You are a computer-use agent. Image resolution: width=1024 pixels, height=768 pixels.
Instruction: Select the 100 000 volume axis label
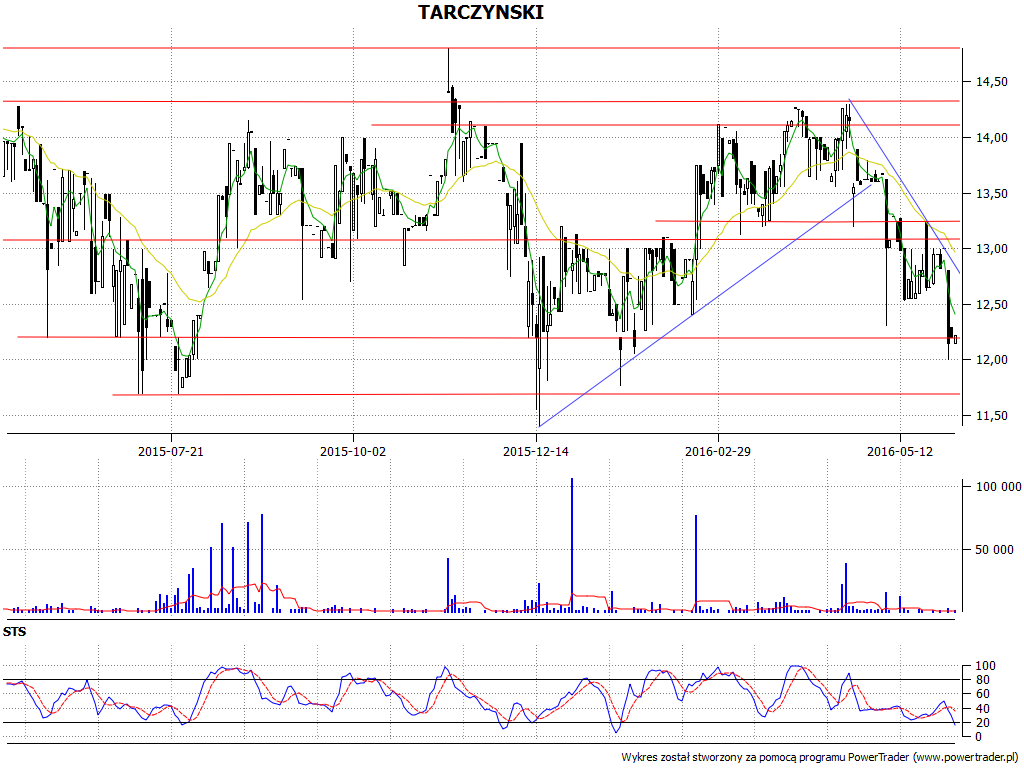[999, 487]
